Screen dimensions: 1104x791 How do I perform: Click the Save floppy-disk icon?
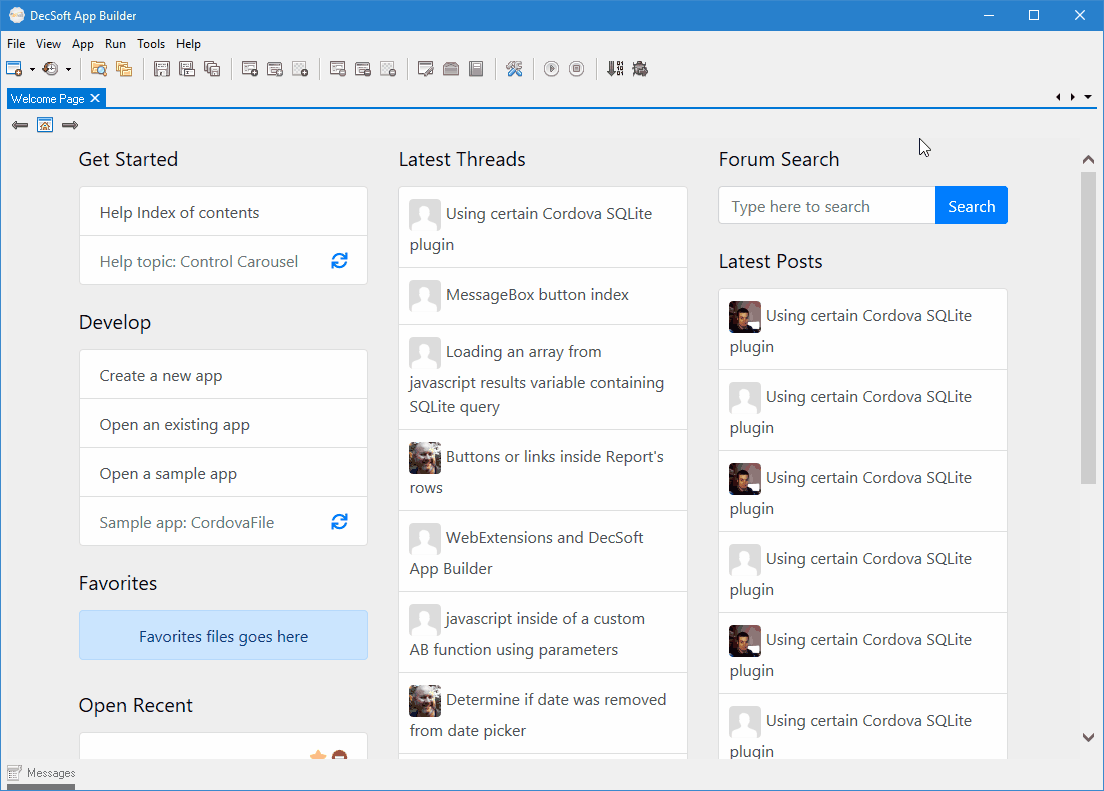(x=162, y=69)
